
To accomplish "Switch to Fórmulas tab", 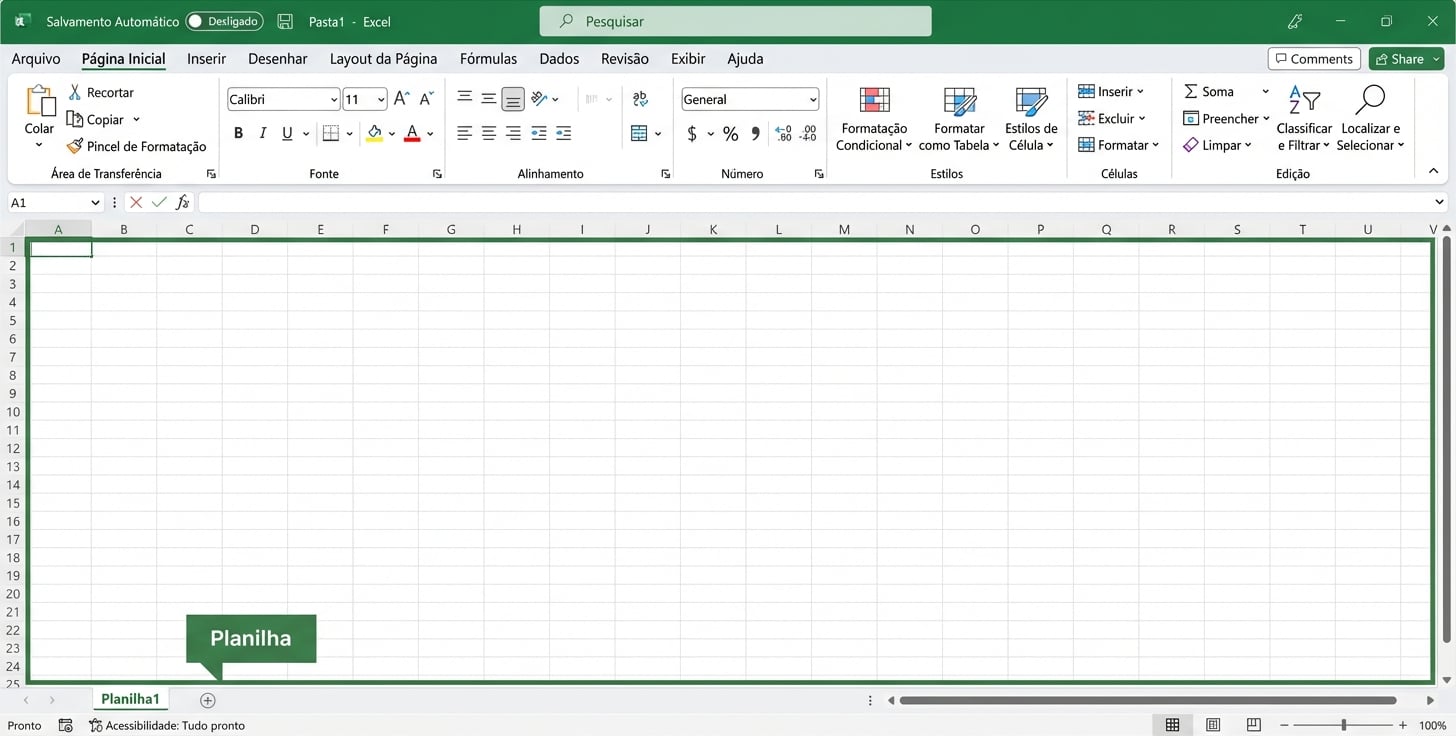I will 488,59.
